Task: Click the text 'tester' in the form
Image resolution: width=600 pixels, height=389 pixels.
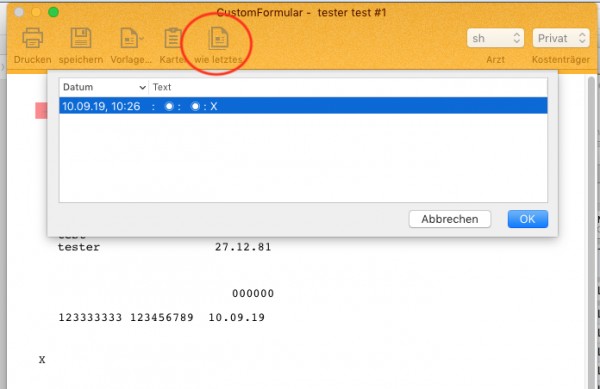Action: [x=79, y=247]
